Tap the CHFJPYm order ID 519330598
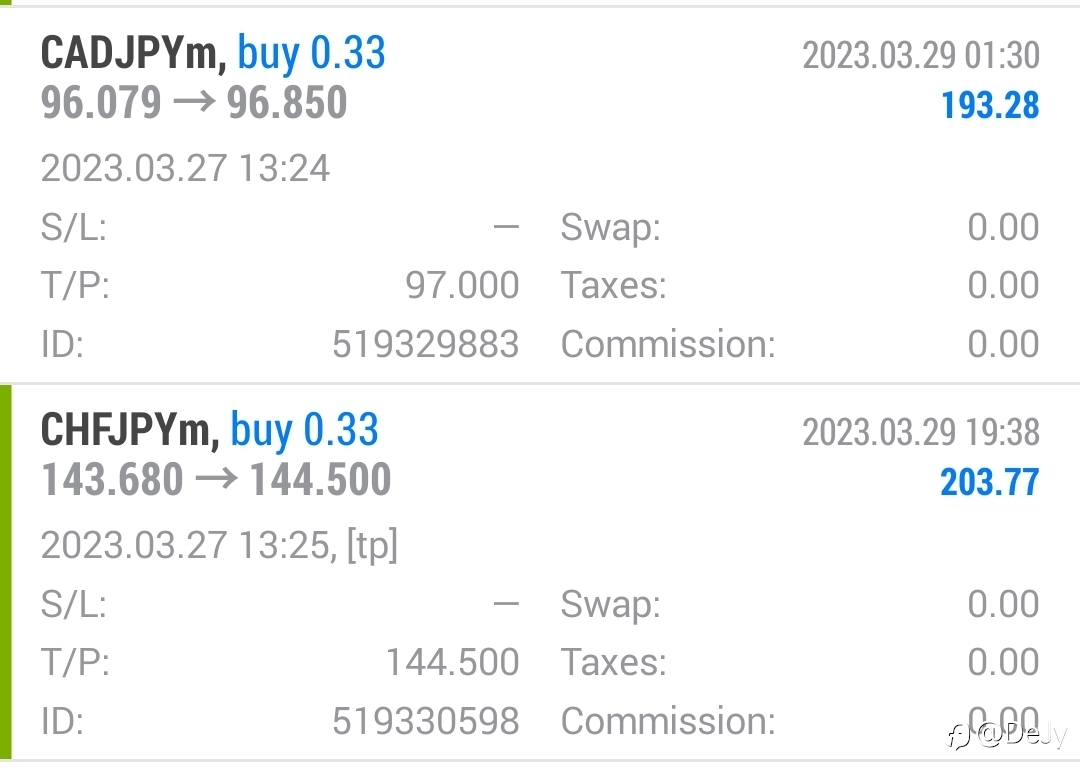This screenshot has height=780, width=1080. coord(426,721)
